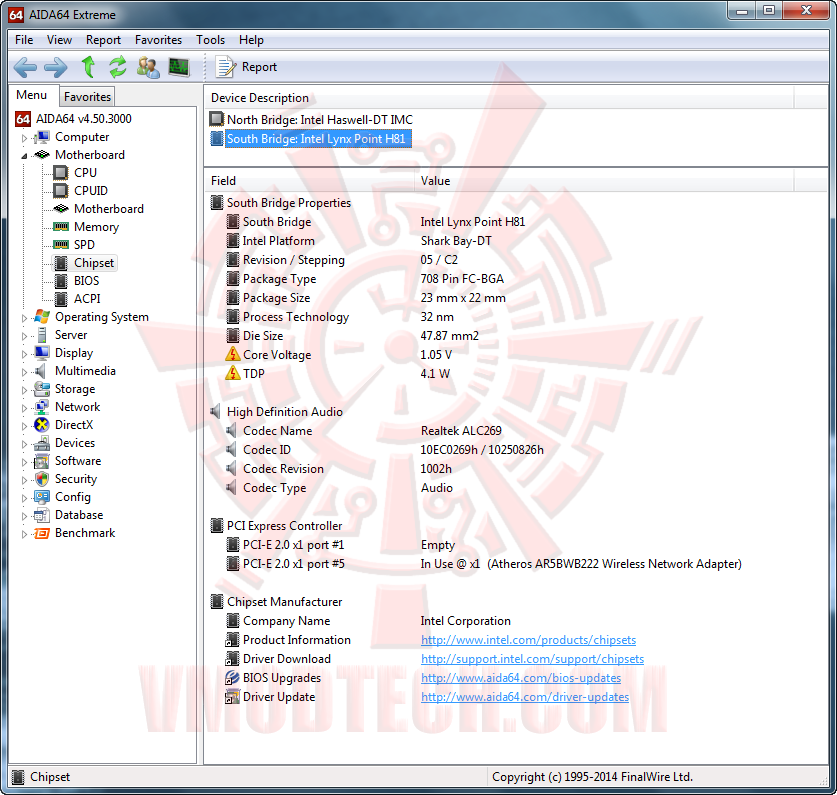The image size is (837, 795).
Task: Expand the Display tree node
Action: click(24, 354)
